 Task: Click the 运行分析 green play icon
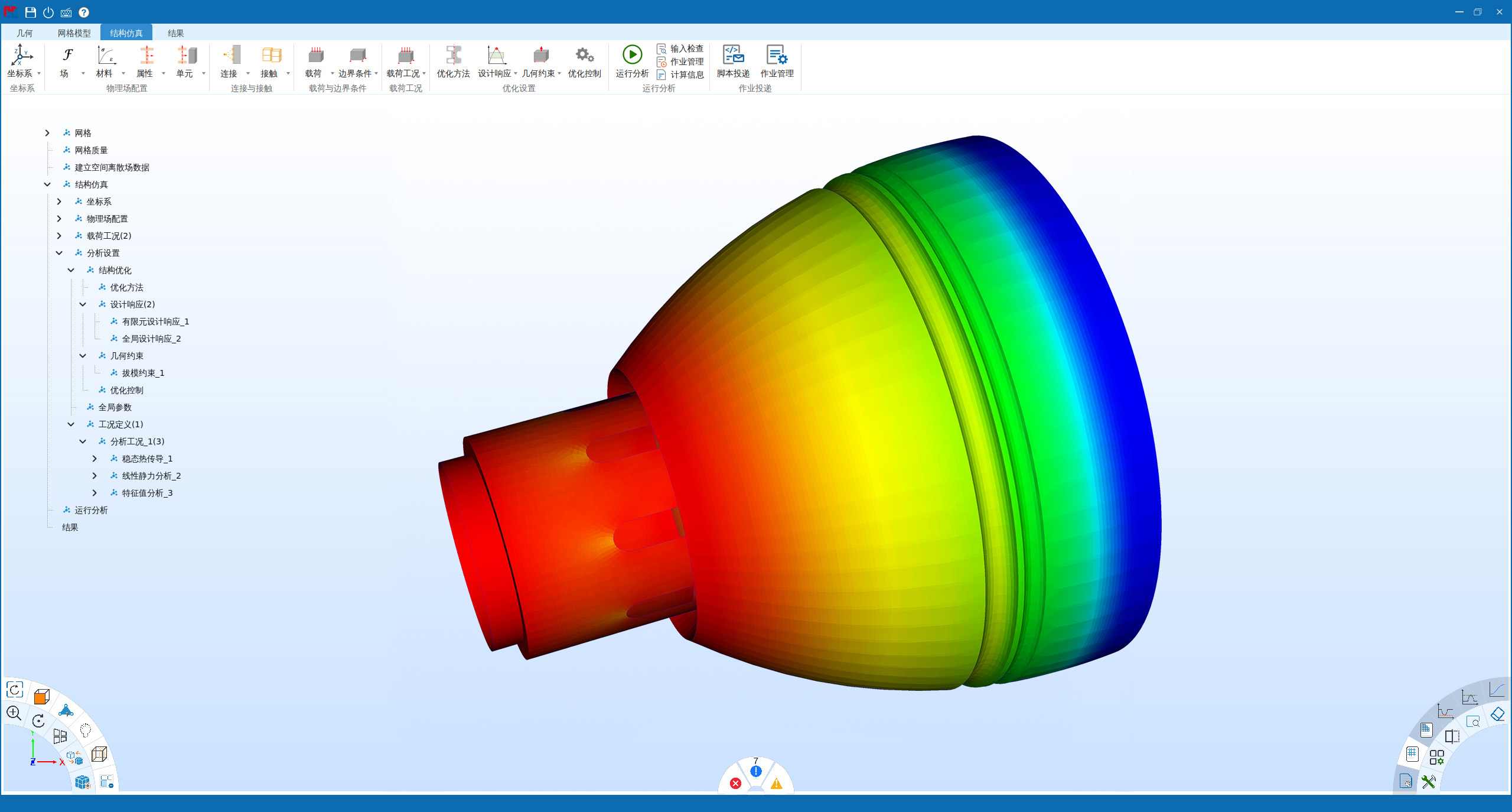(631, 55)
